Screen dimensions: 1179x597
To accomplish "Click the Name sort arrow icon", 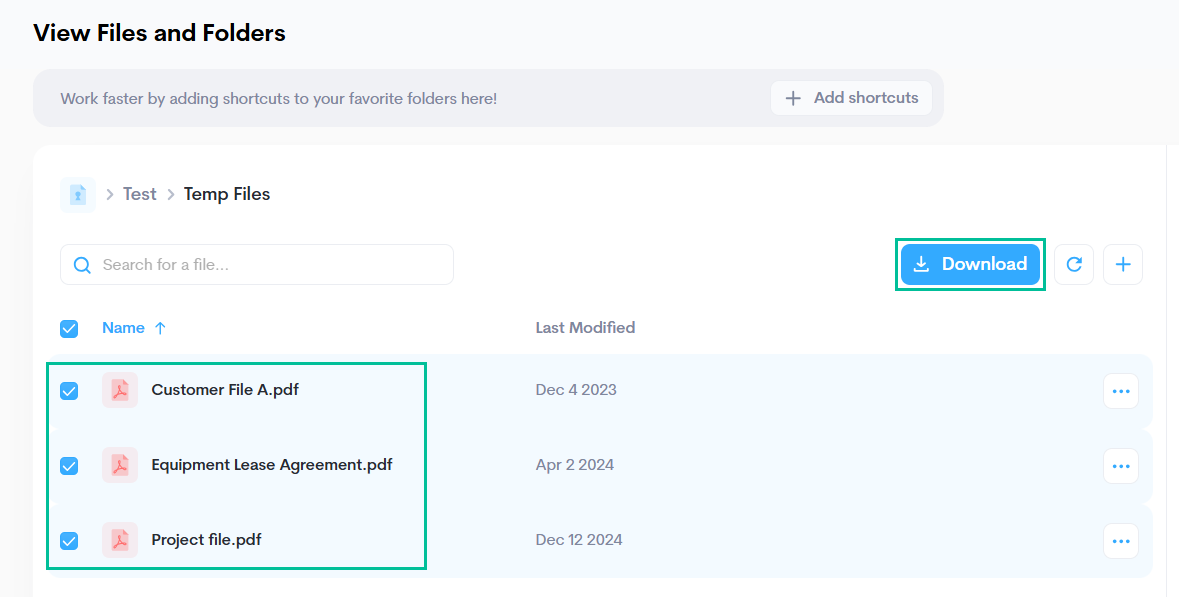I will (x=160, y=328).
